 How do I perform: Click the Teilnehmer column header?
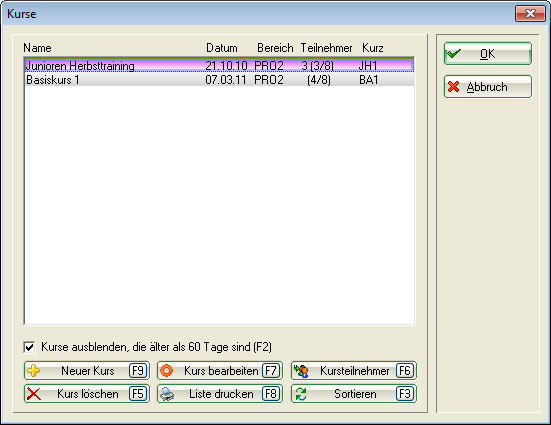tap(326, 48)
